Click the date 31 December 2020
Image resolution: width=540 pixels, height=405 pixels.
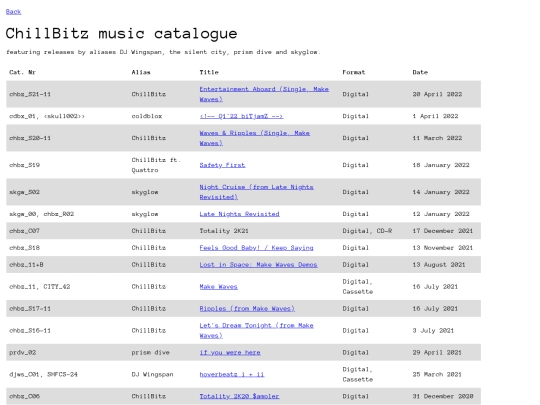(443, 396)
